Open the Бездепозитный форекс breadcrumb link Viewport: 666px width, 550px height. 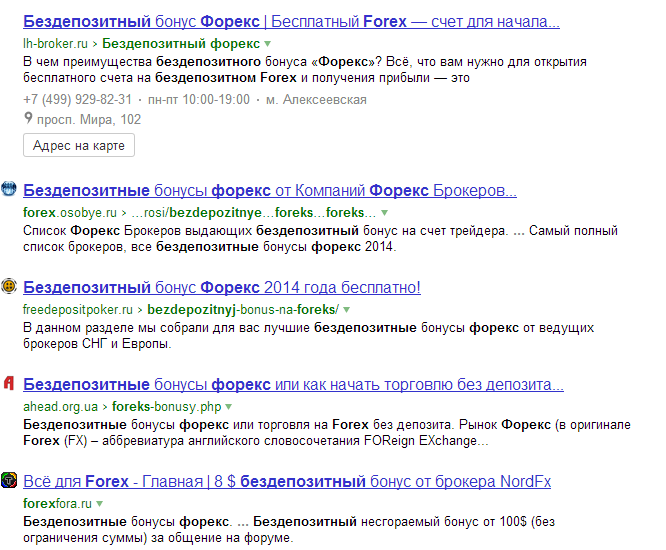coord(181,44)
